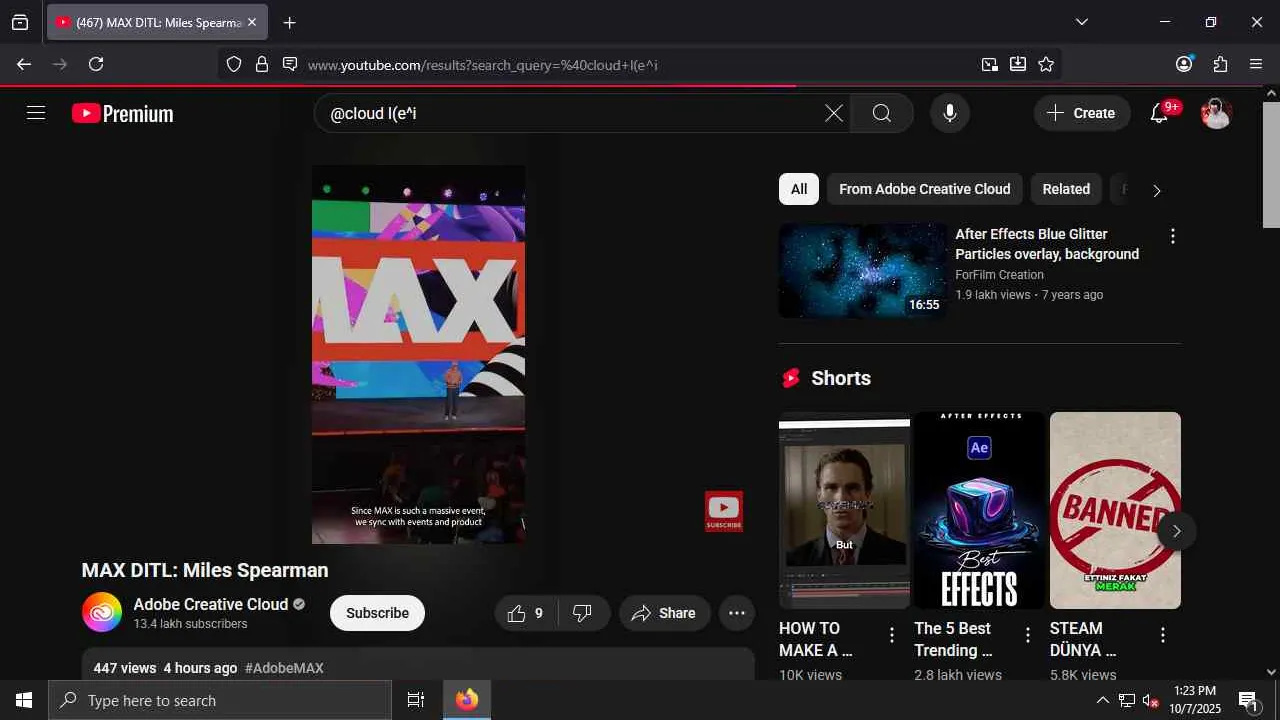Open options for HOW TO MAKE short

(x=892, y=635)
